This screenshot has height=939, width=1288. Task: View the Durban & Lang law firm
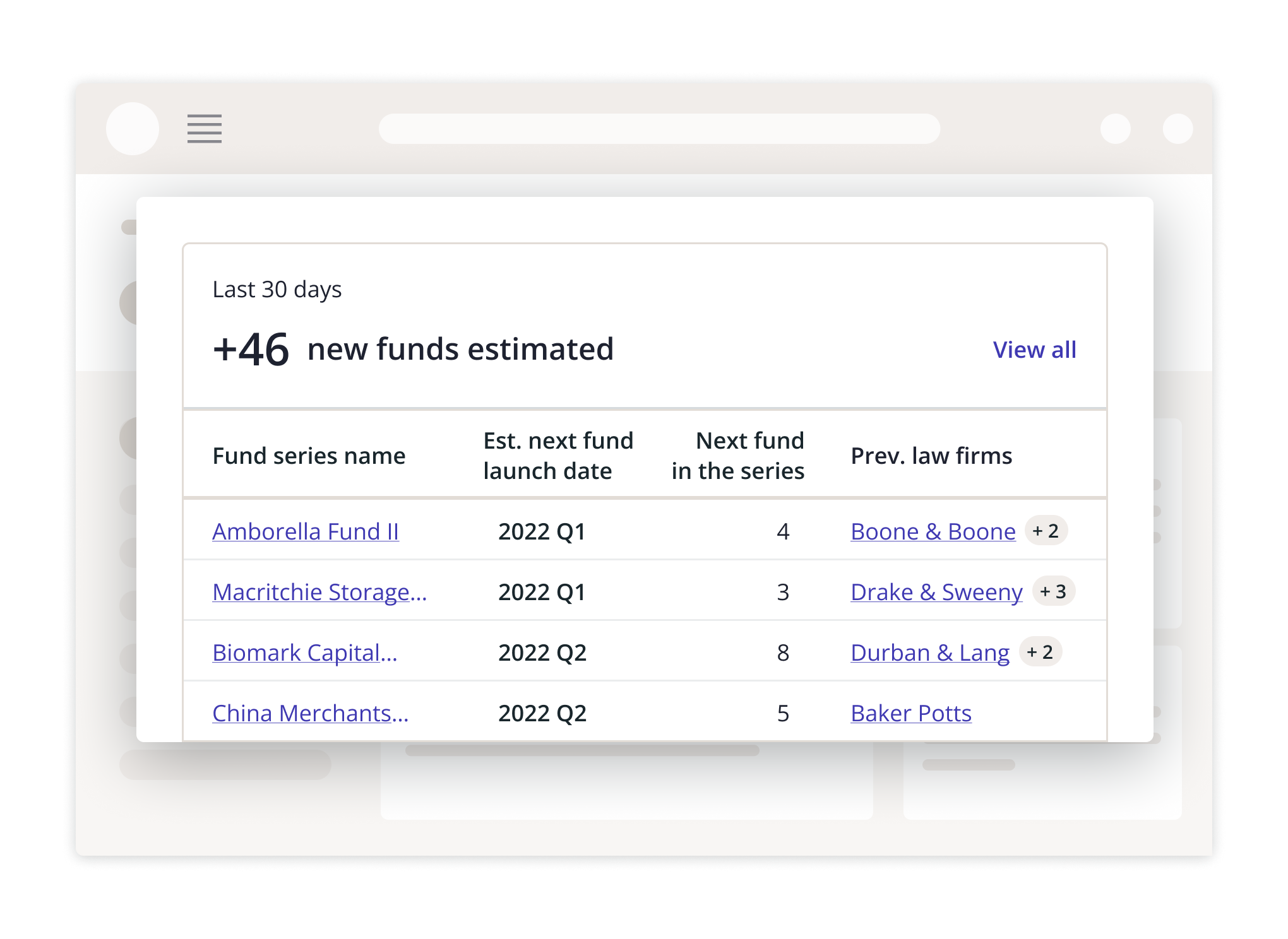(931, 653)
